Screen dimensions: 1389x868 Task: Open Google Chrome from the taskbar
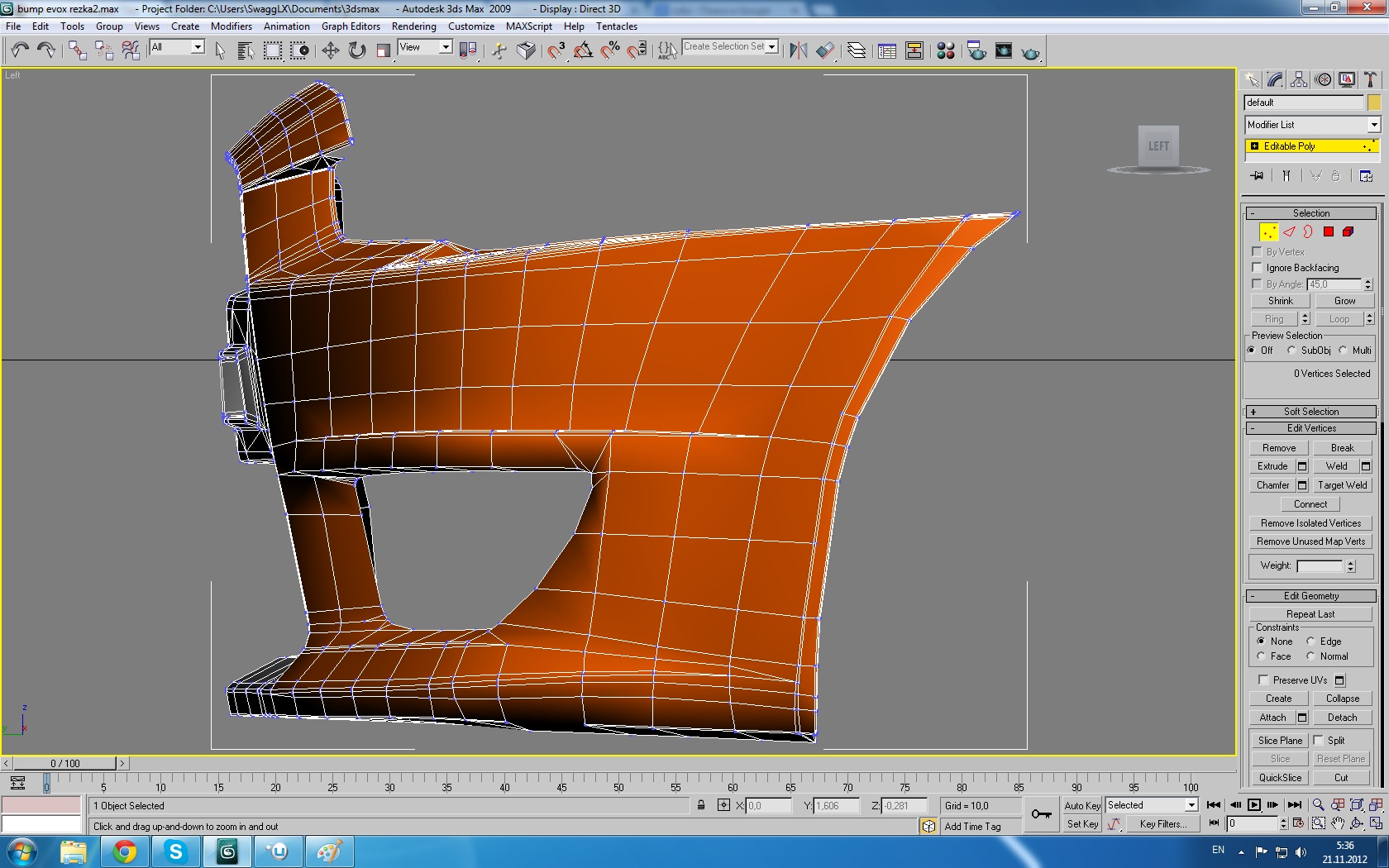[125, 851]
